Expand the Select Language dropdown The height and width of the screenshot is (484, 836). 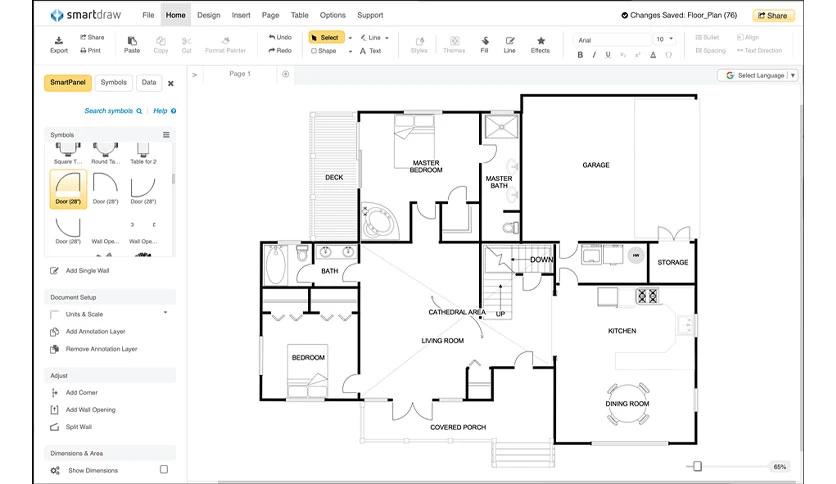point(757,75)
